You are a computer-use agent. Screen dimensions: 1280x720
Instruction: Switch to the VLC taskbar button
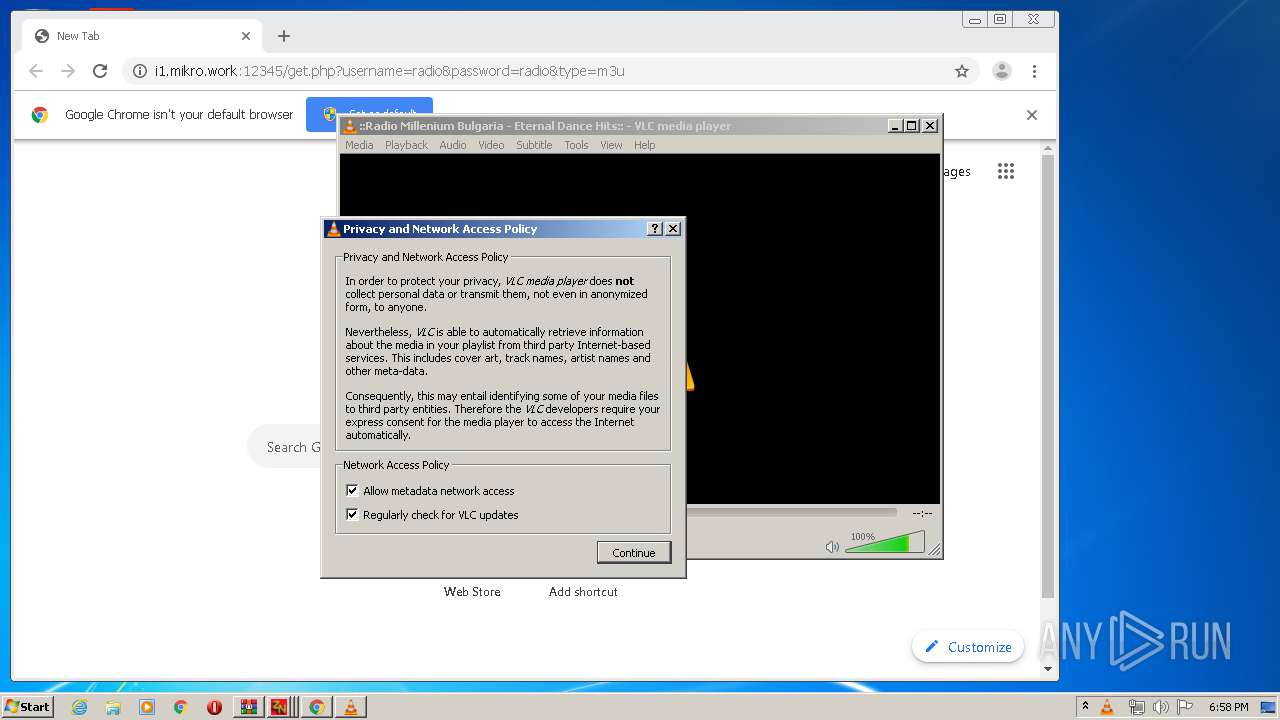[x=351, y=707]
